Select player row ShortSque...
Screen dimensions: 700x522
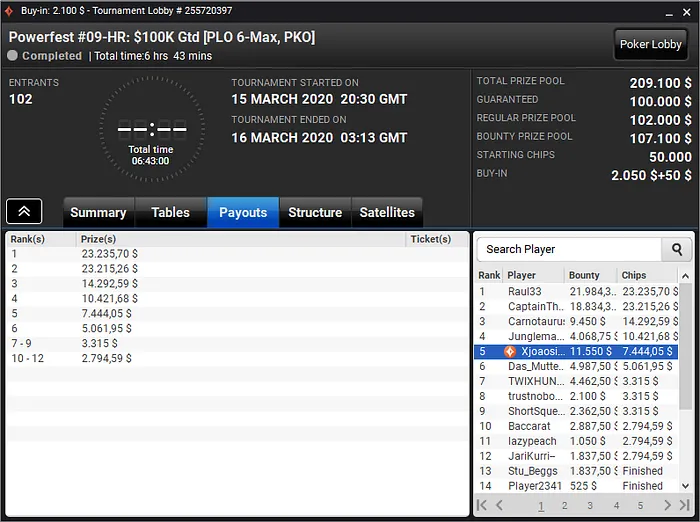pos(576,411)
